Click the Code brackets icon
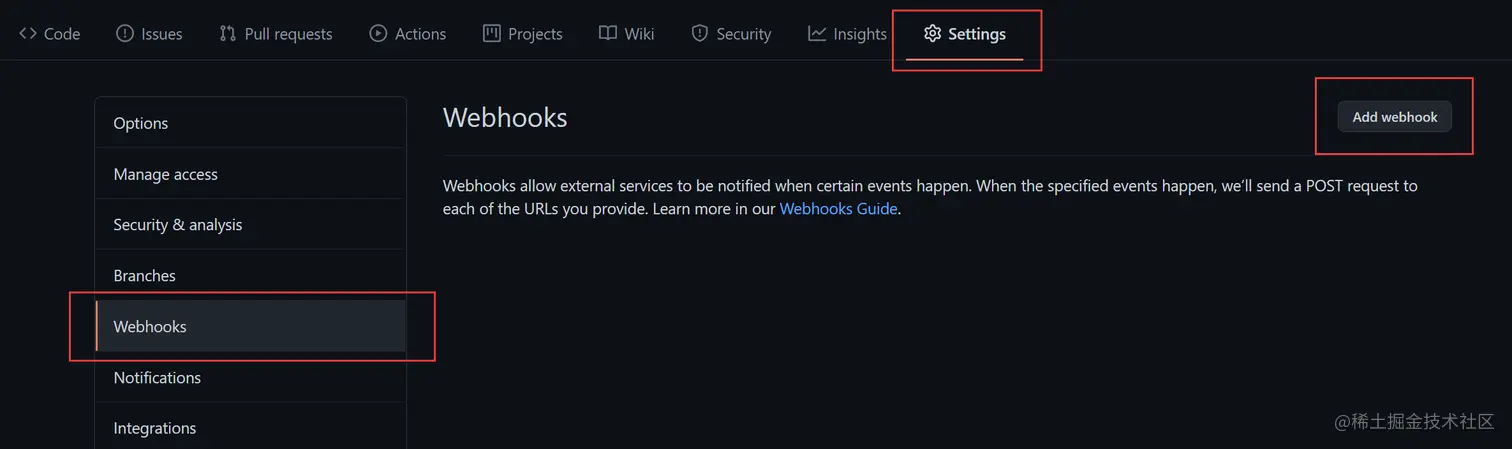This screenshot has height=449, width=1512. pyautogui.click(x=28, y=34)
